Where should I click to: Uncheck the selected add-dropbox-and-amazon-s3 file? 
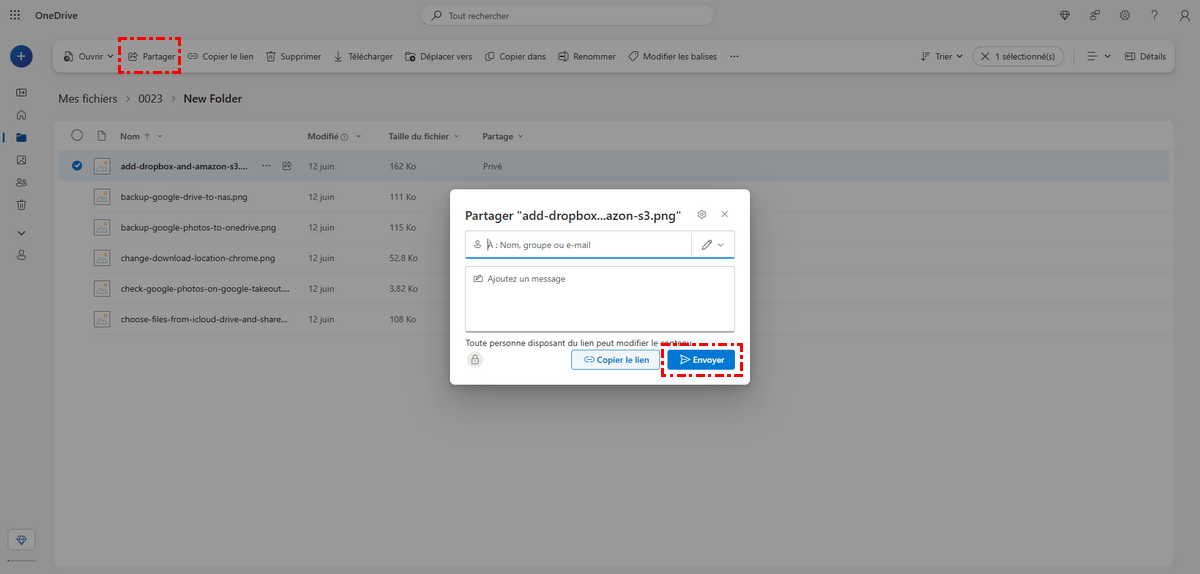click(x=77, y=166)
